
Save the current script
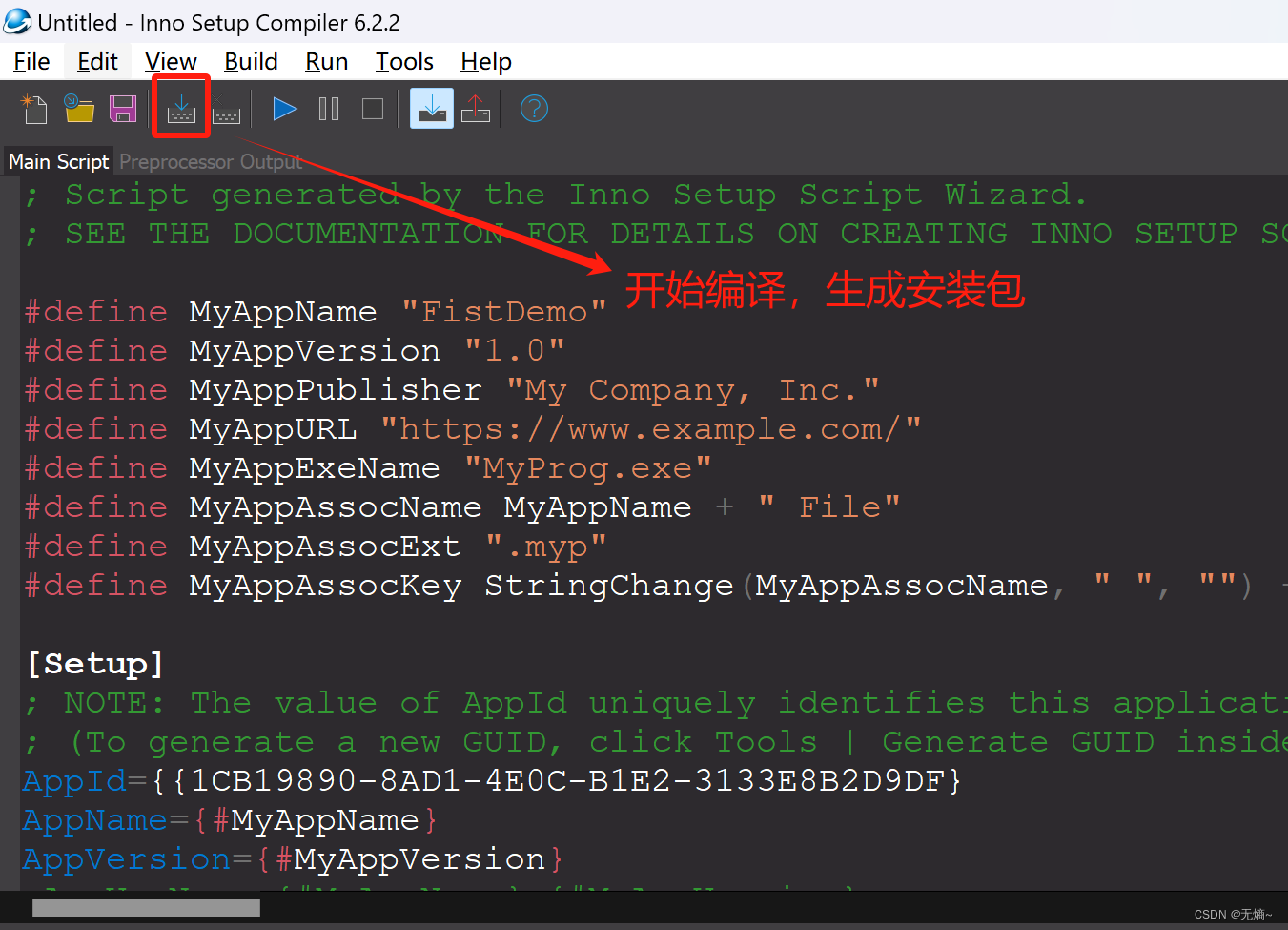pyautogui.click(x=123, y=108)
